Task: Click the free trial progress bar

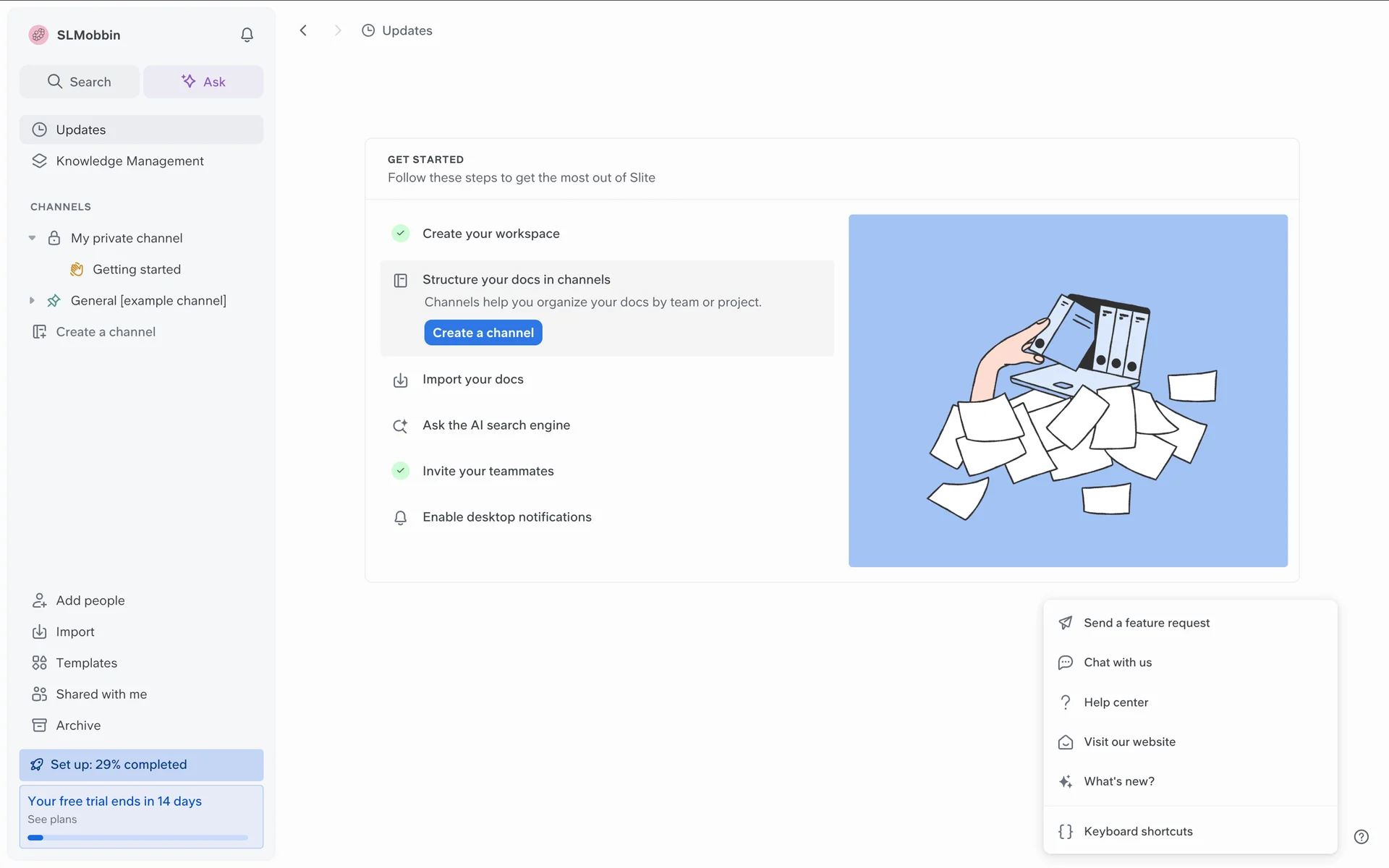Action: point(137,838)
